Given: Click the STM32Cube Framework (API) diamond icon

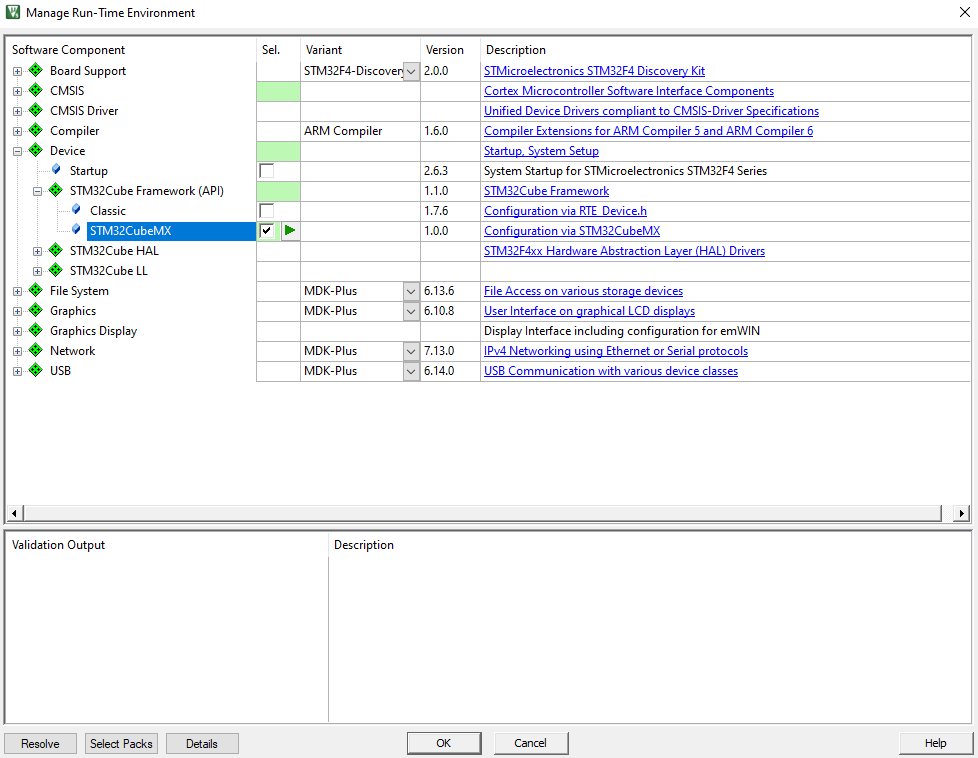Looking at the screenshot, I should point(56,190).
